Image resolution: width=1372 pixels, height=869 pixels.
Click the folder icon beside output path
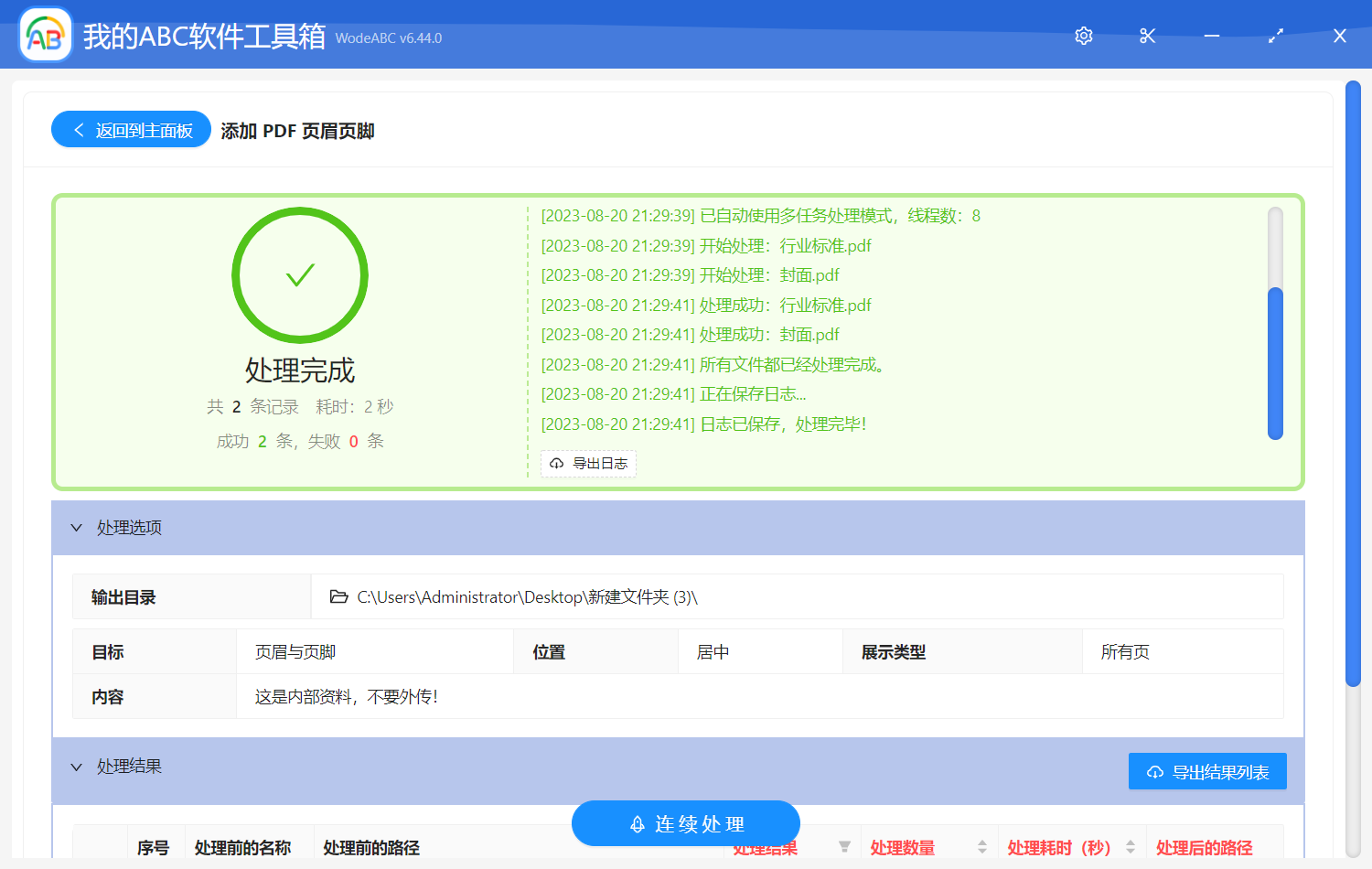[x=338, y=596]
